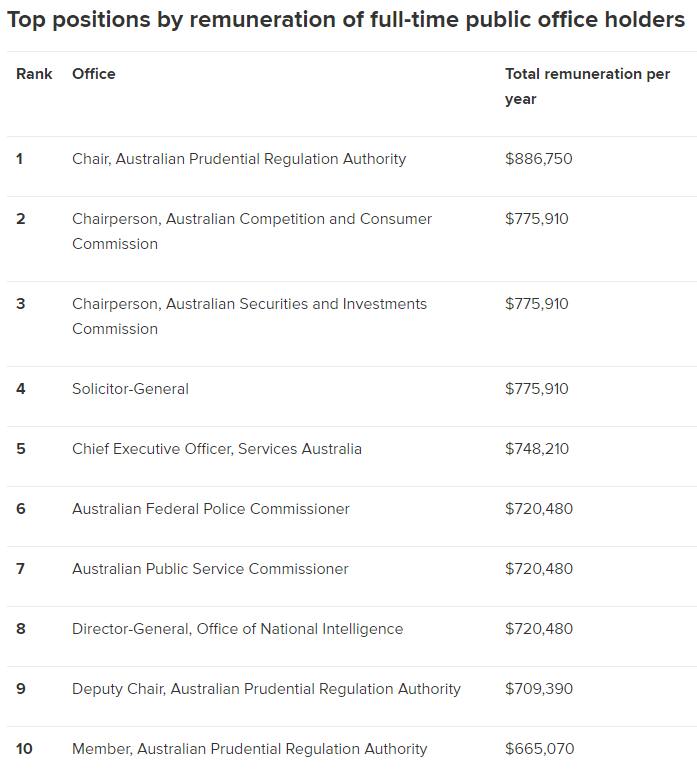Click the Solicitor-General's $775,910 value

(537, 389)
